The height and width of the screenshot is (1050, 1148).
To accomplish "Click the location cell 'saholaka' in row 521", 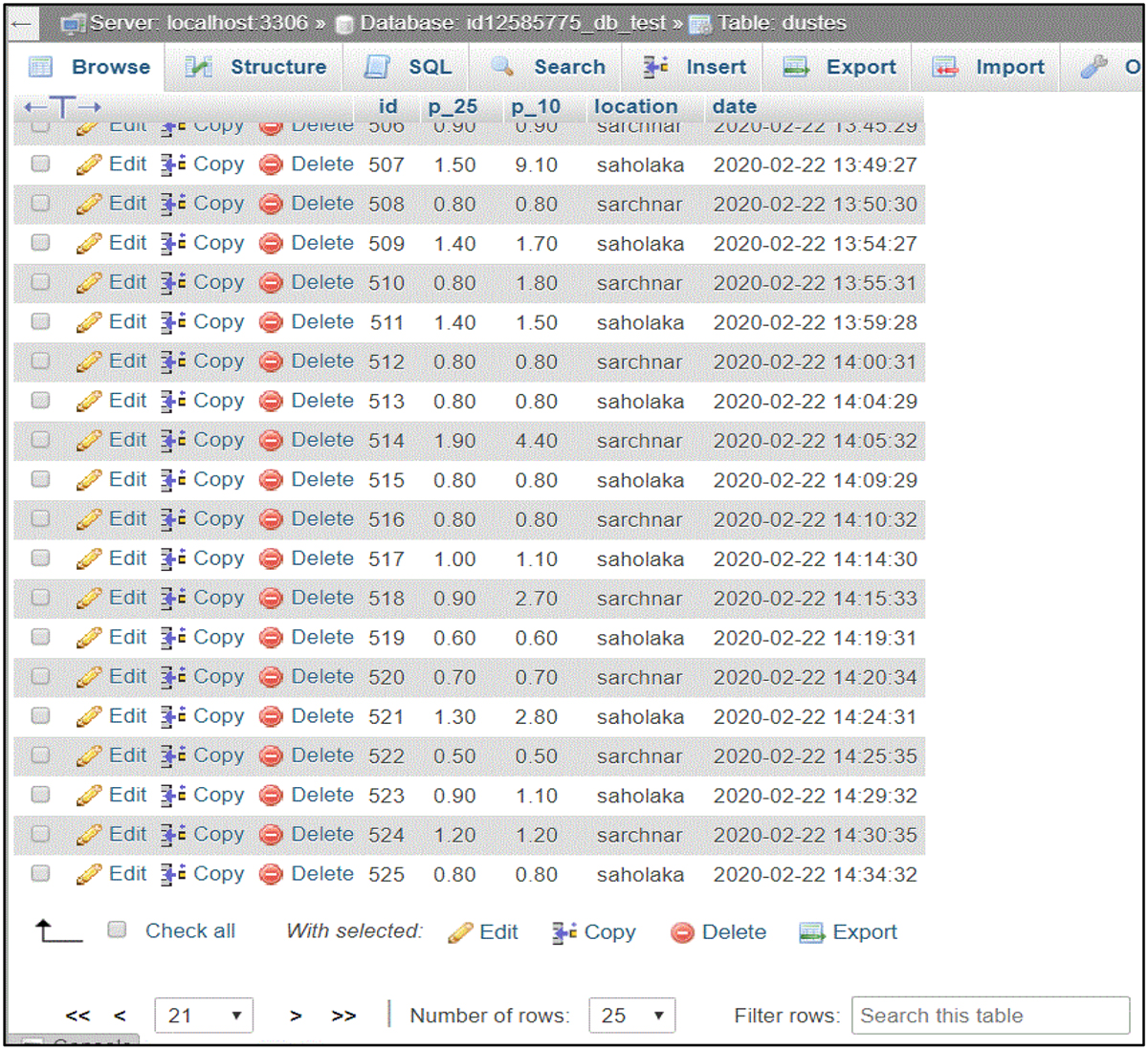I will click(640, 717).
